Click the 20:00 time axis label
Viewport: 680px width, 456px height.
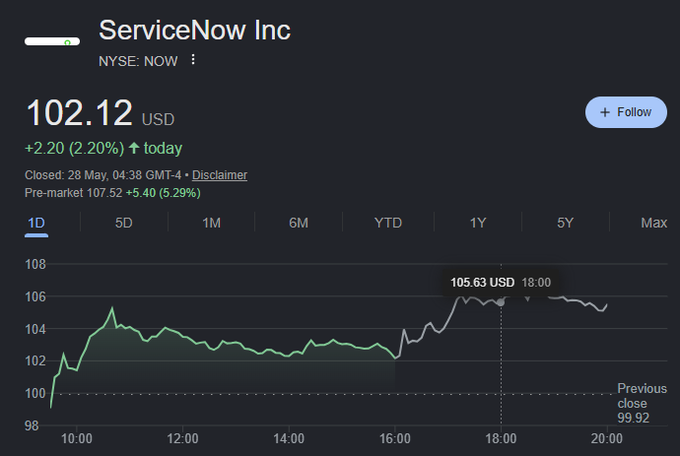tap(607, 438)
